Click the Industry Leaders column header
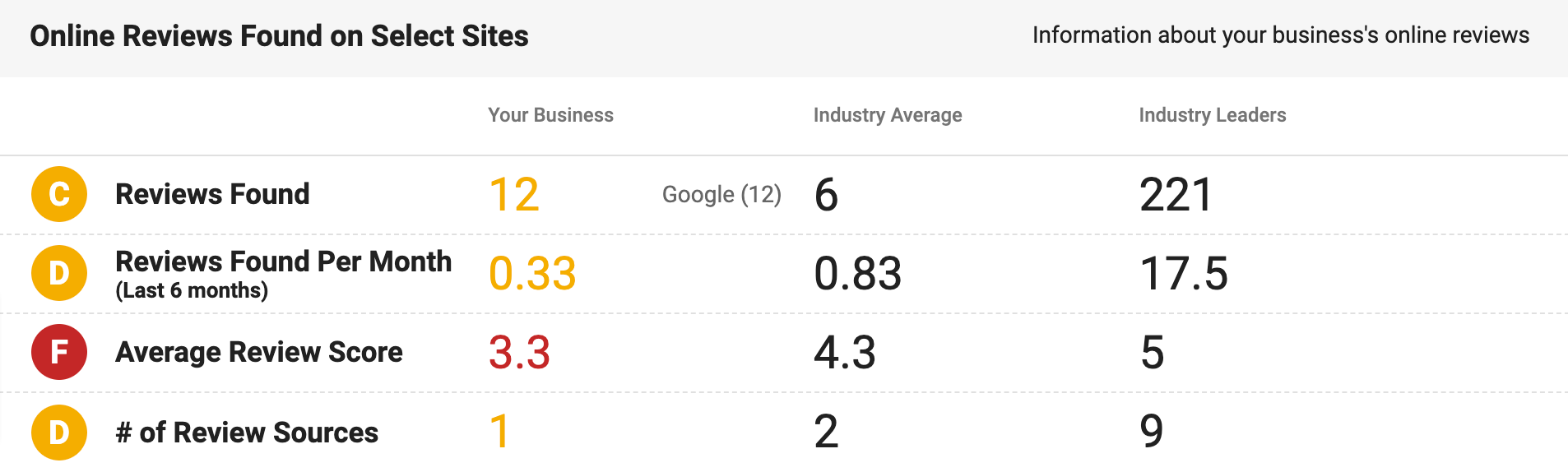The image size is (1568, 472). [x=1212, y=115]
